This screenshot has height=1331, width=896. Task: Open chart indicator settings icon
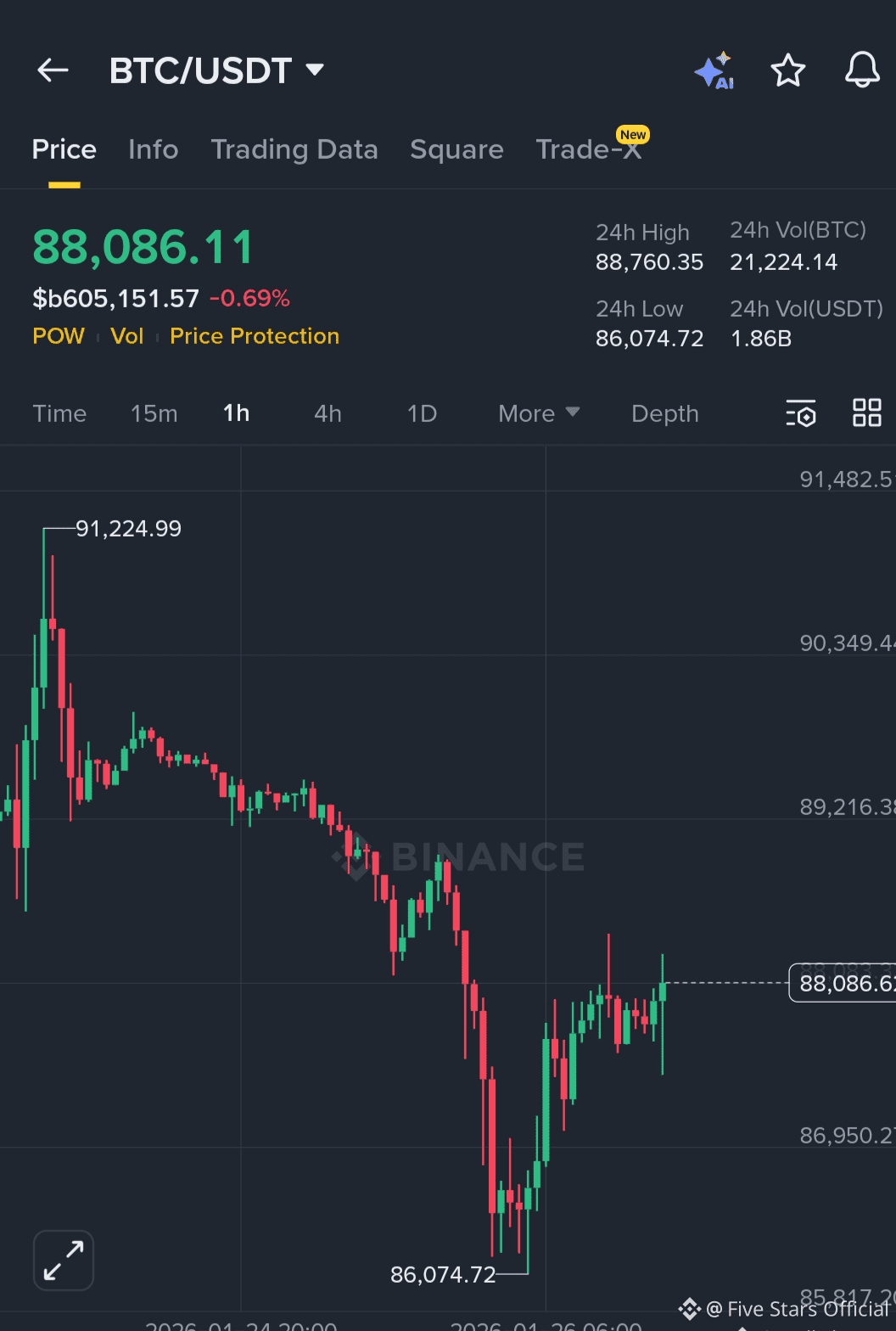point(800,413)
